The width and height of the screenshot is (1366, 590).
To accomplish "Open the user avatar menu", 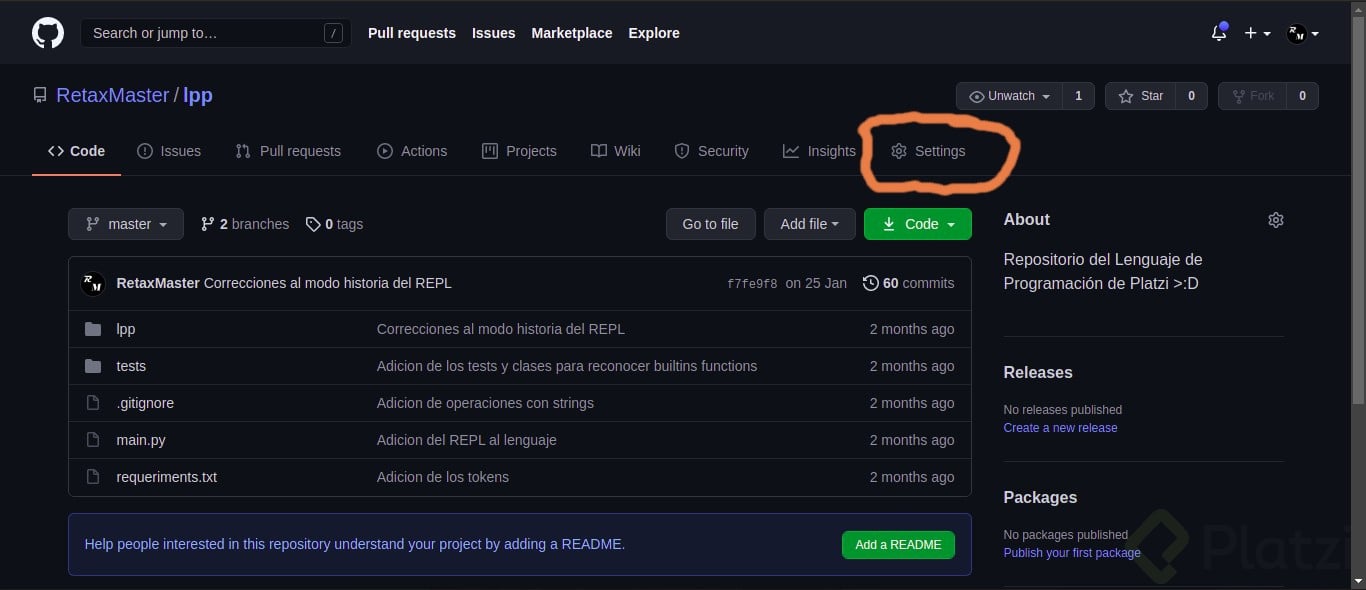I will (x=1303, y=33).
